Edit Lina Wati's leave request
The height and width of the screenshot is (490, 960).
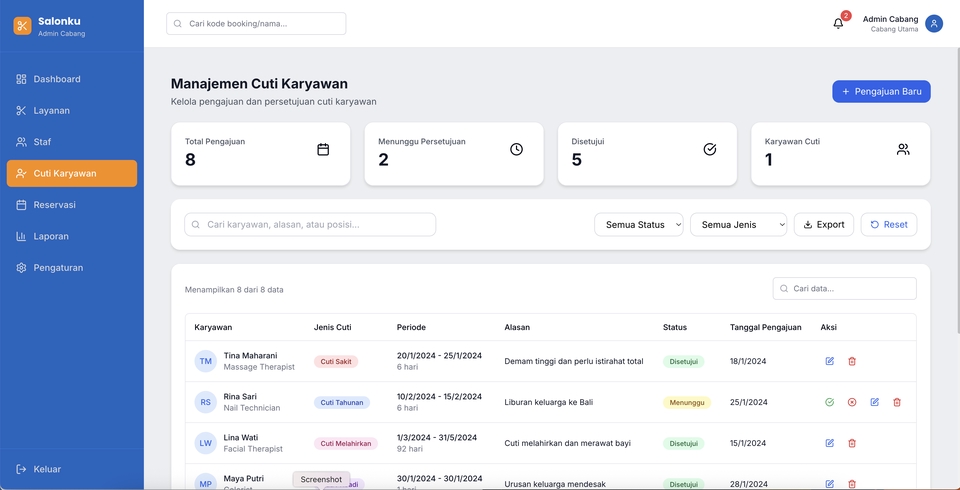coord(830,443)
